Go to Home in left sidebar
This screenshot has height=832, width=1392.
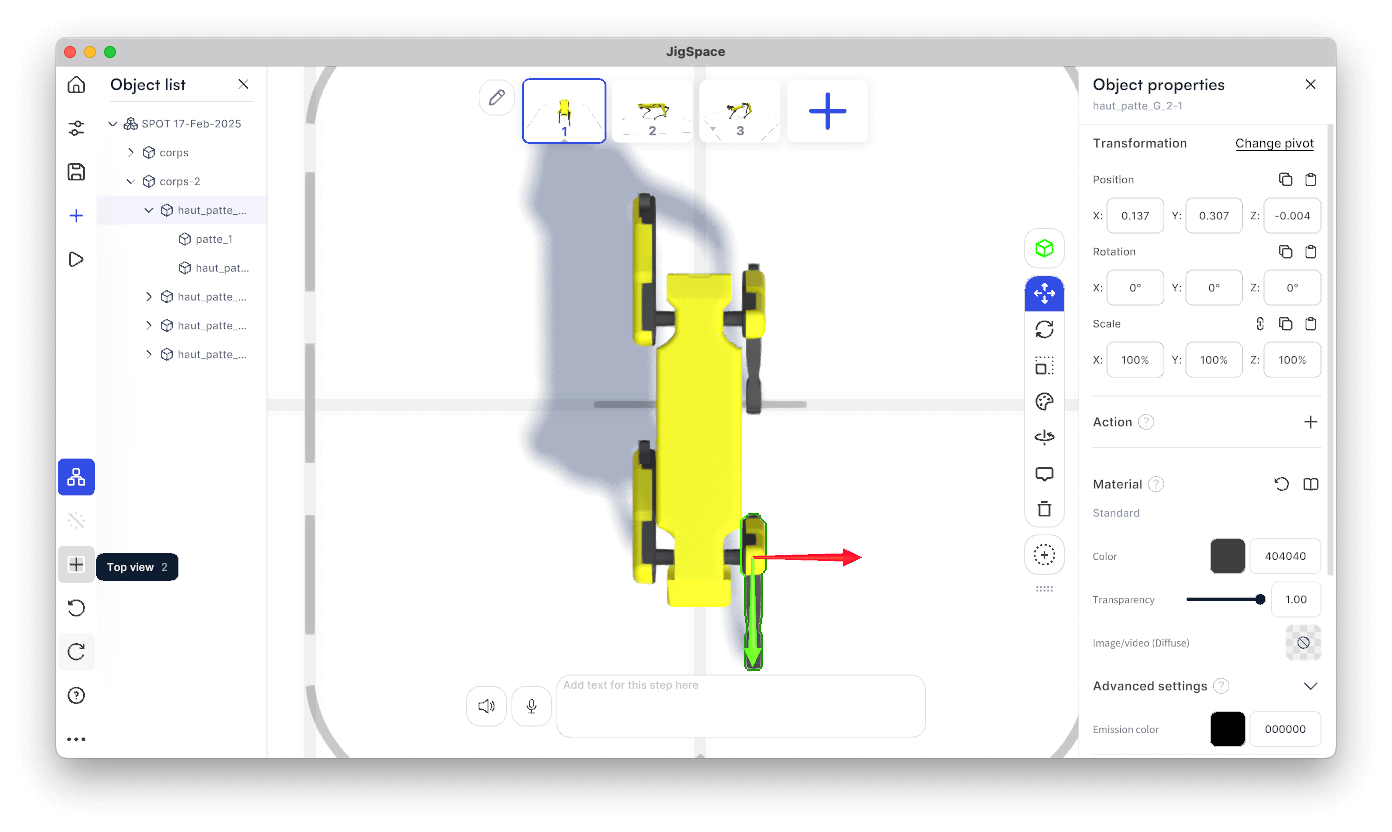click(76, 85)
